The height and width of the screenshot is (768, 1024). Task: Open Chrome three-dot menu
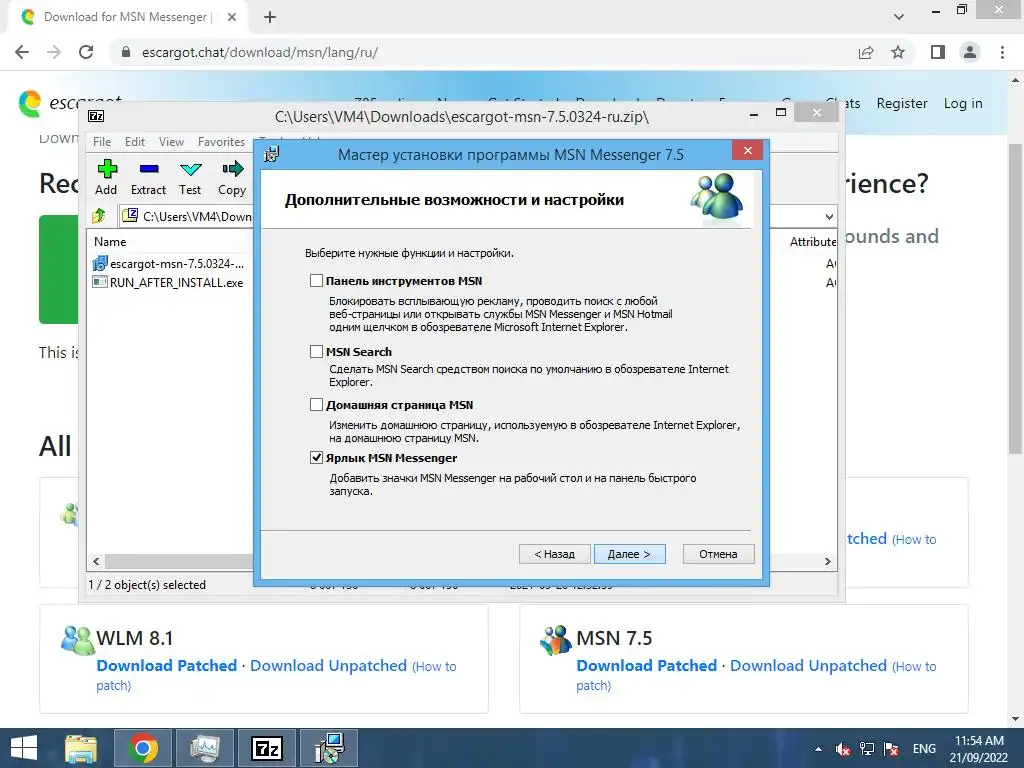pyautogui.click(x=1002, y=52)
